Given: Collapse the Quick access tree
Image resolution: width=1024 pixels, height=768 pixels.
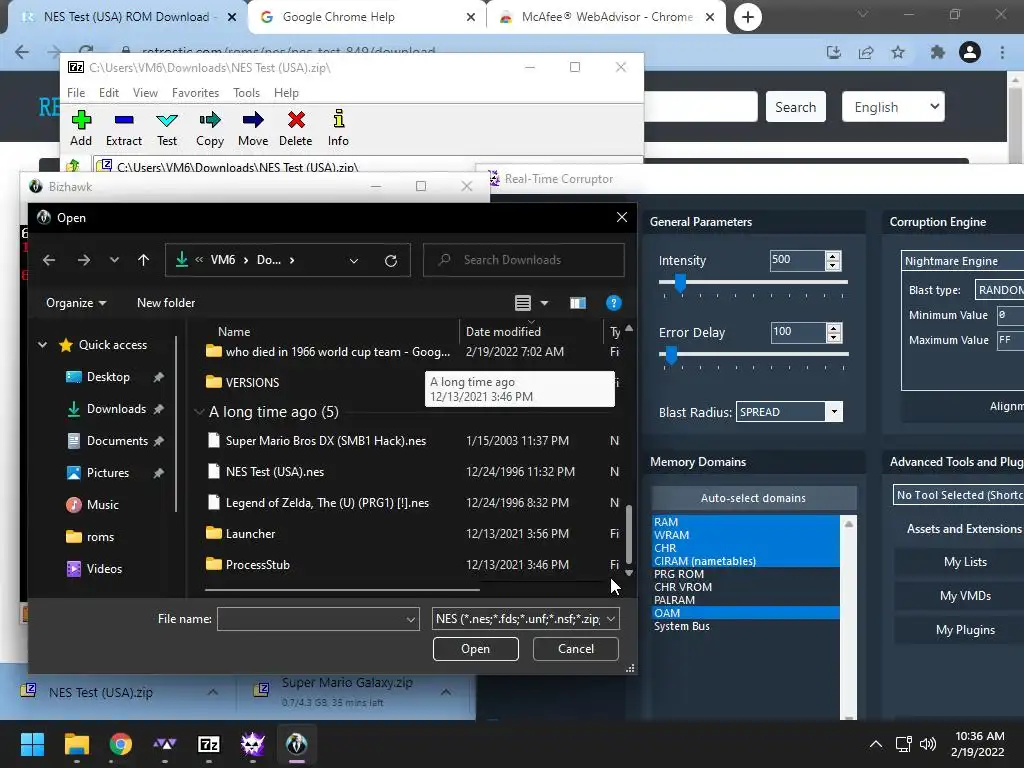Looking at the screenshot, I should click(x=42, y=345).
